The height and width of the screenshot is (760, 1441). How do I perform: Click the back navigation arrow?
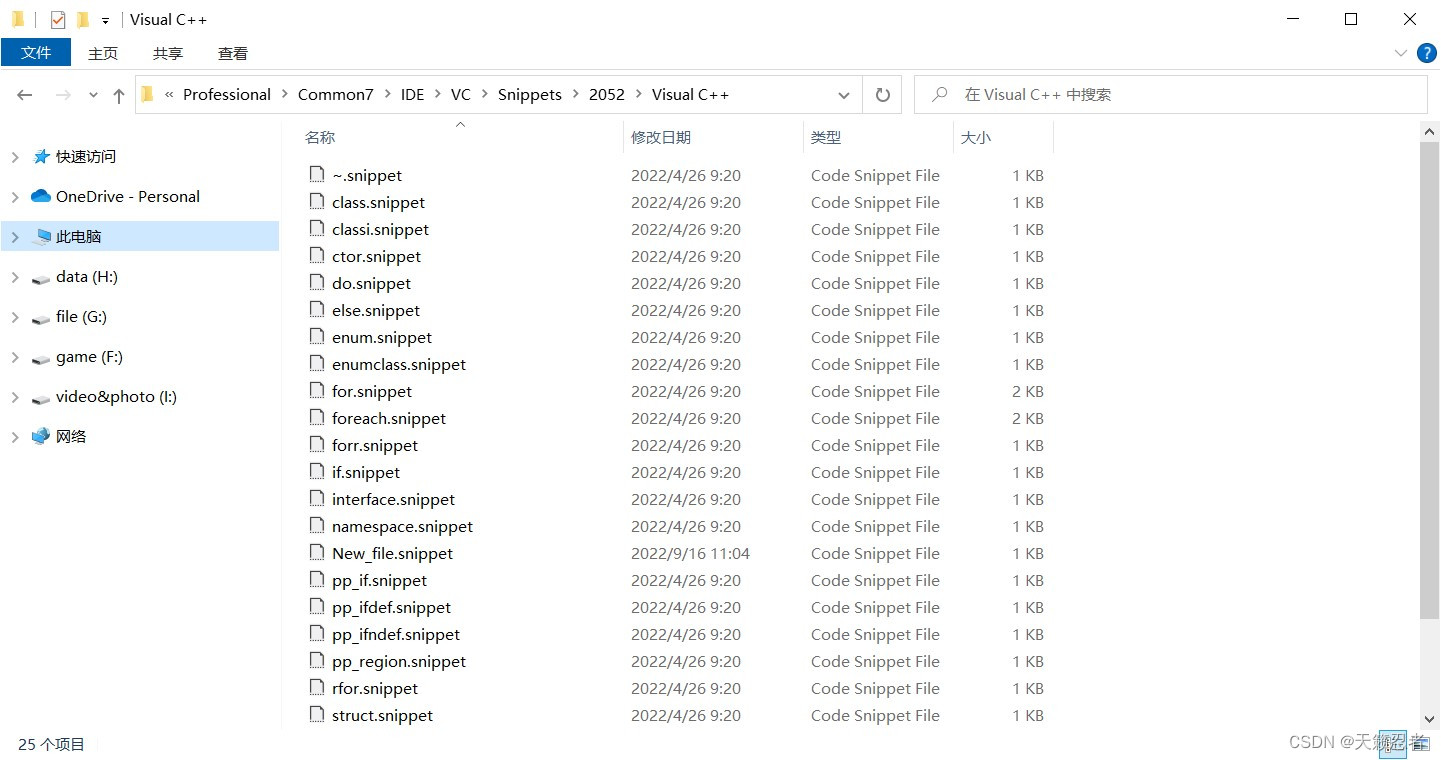[x=24, y=94]
